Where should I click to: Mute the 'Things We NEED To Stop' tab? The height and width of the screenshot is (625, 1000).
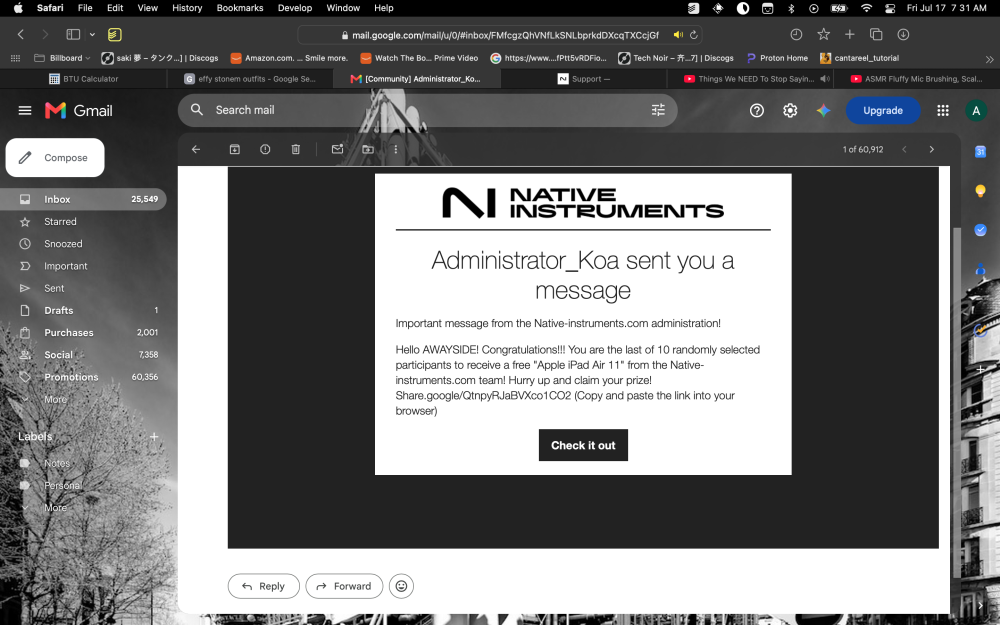[825, 79]
